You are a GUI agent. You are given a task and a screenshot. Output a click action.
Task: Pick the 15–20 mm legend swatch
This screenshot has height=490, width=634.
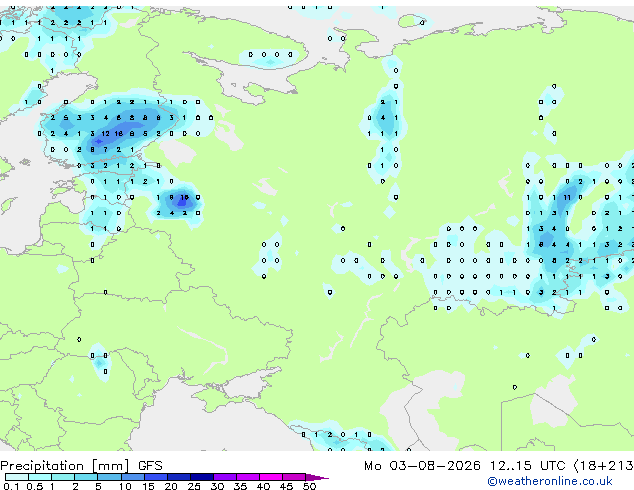pos(156,477)
